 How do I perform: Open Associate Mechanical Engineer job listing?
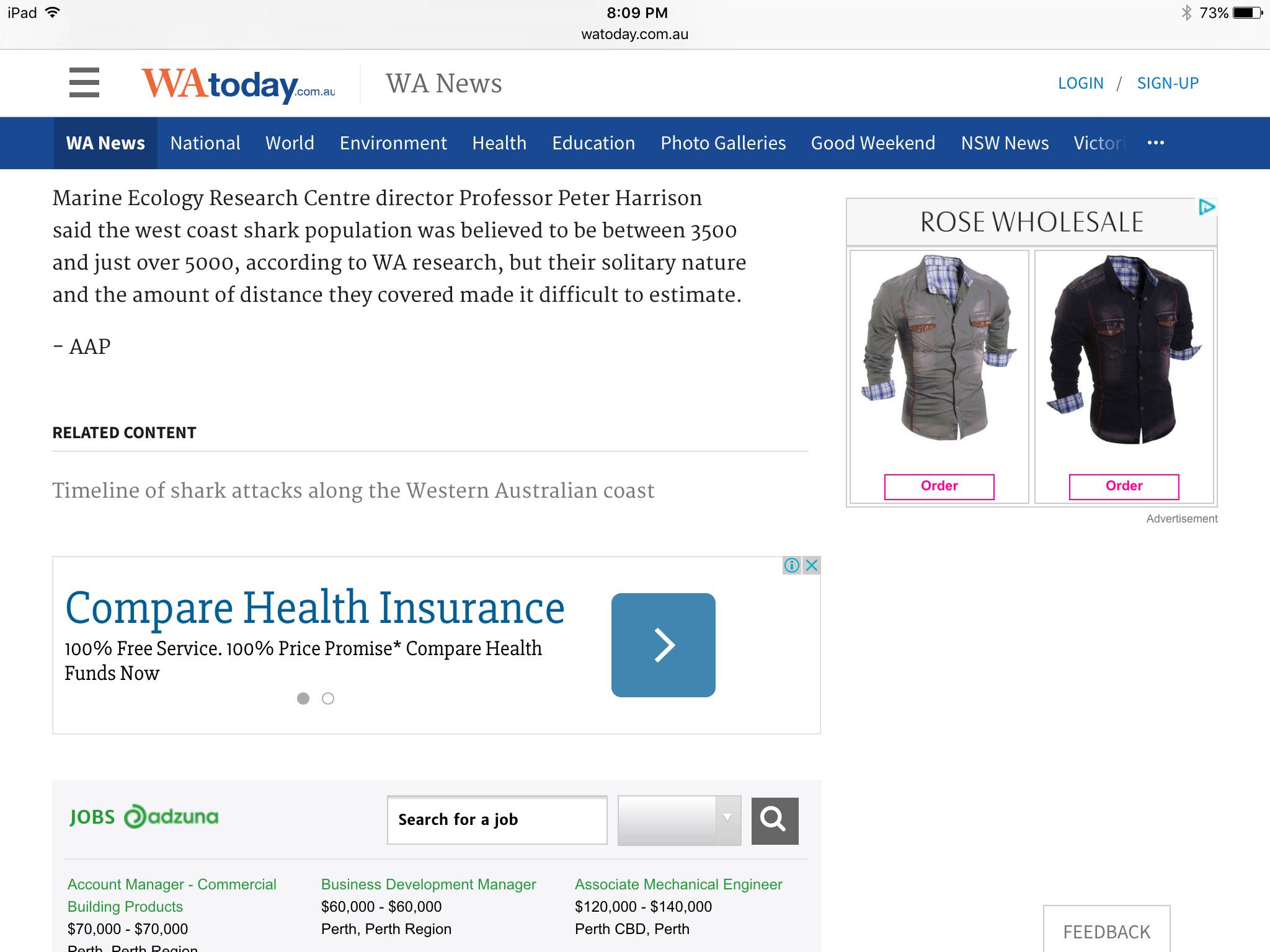click(678, 884)
